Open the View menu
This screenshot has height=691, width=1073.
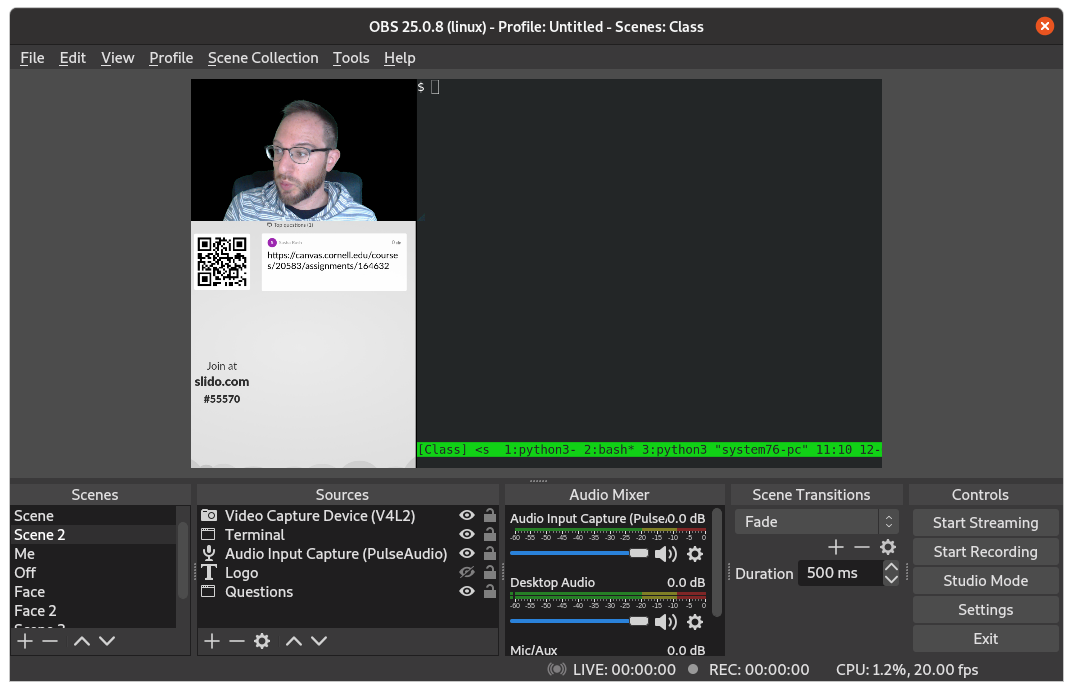pyautogui.click(x=118, y=58)
